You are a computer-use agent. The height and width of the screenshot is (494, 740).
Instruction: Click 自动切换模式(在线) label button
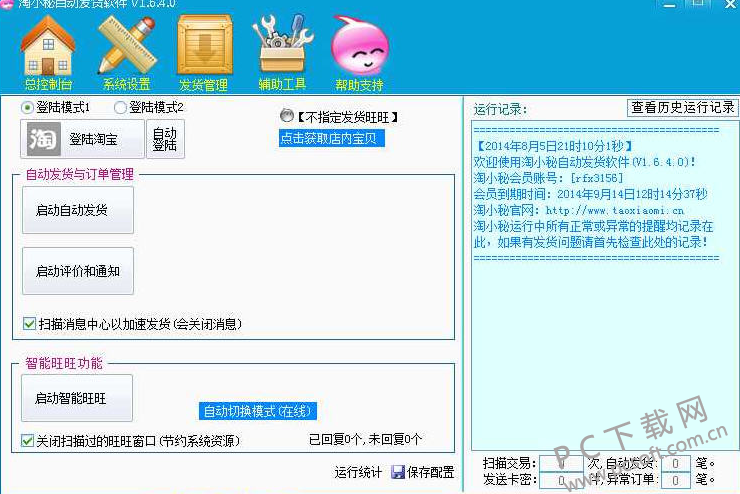coord(258,411)
